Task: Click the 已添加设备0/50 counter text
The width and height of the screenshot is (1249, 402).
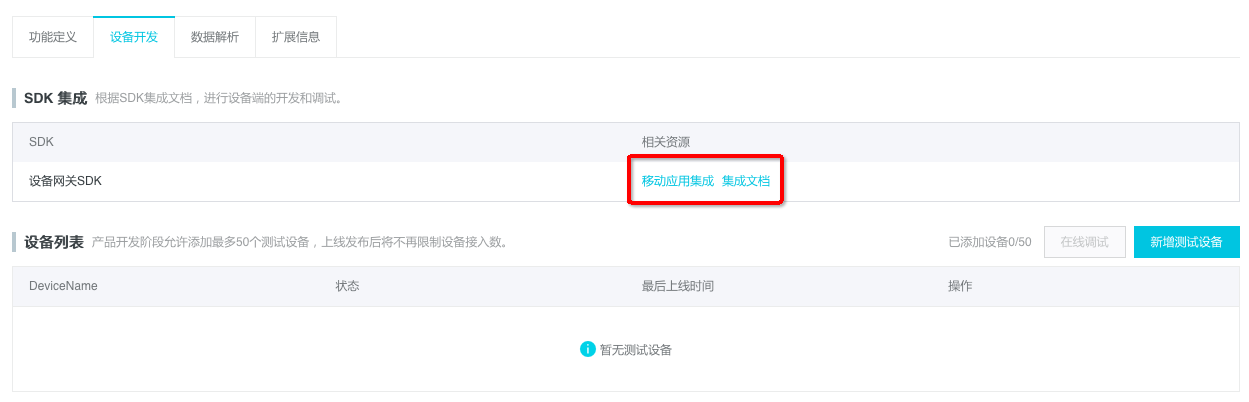Action: coord(990,242)
